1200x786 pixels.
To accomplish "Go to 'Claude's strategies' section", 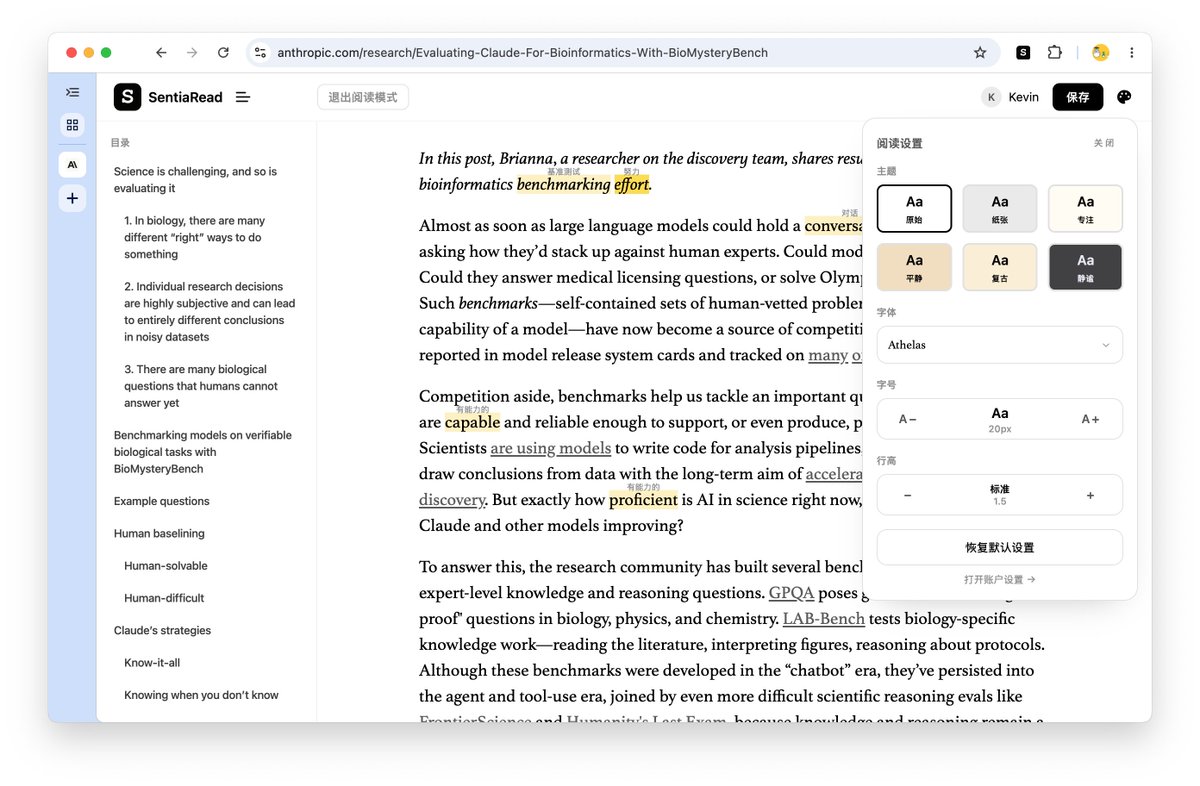I will click(162, 631).
